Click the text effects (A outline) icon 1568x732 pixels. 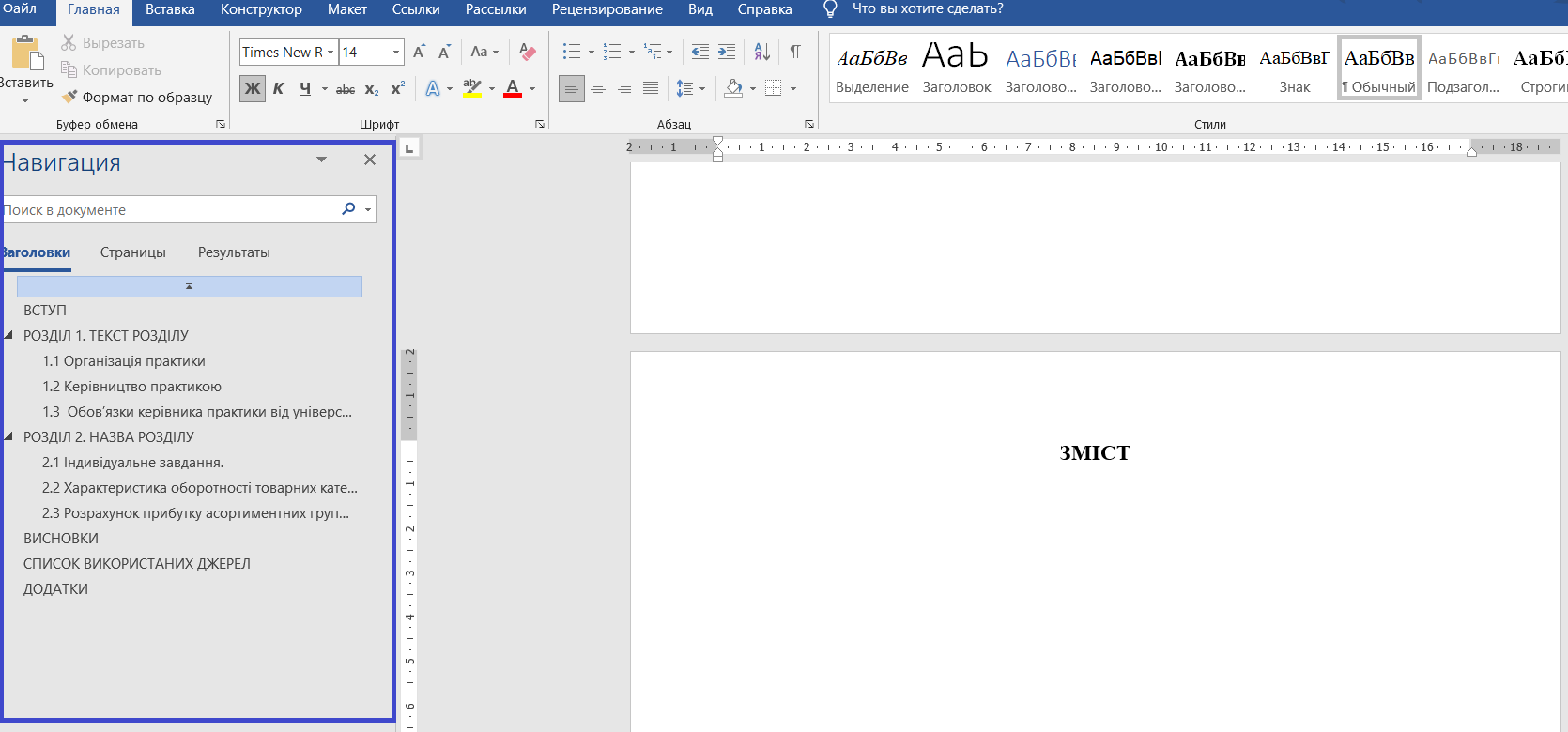tap(432, 88)
